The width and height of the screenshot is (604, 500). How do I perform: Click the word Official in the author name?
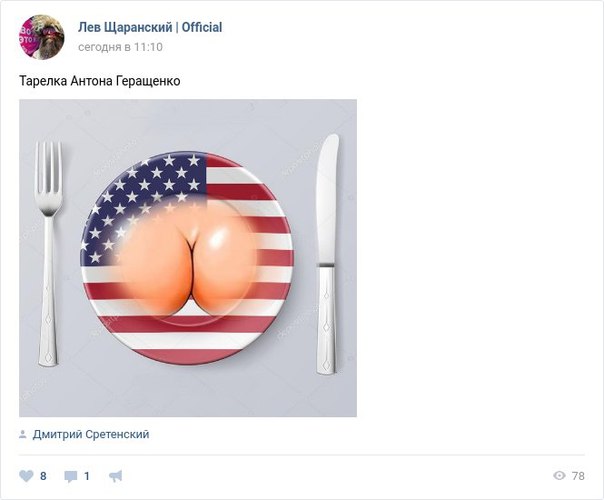[202, 27]
